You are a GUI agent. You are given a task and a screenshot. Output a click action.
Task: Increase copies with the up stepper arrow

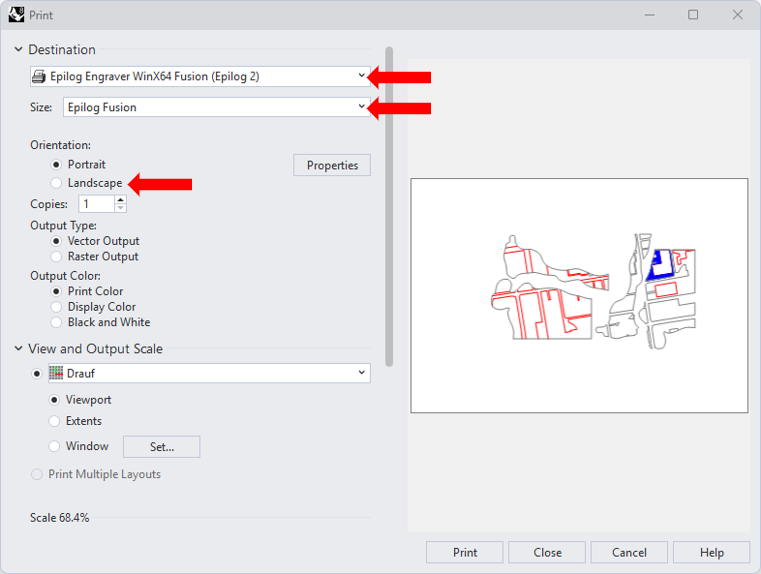point(121,200)
